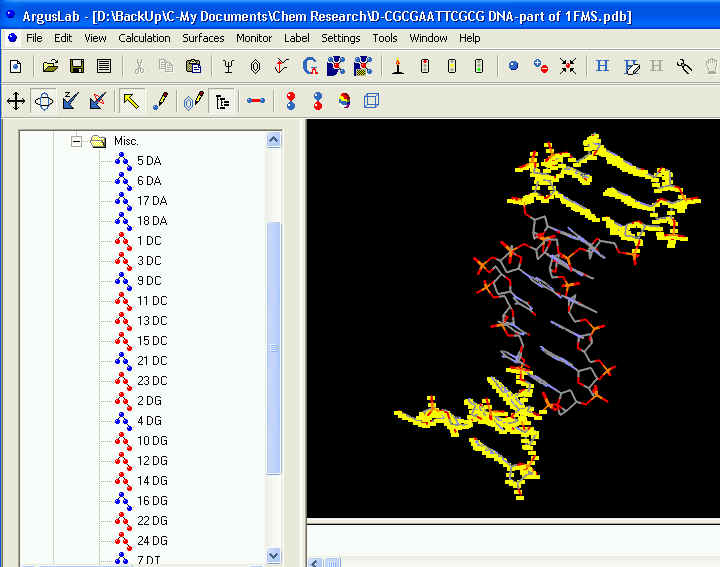This screenshot has width=720, height=567.
Task: Toggle the rotate molecule mode button
Action: [x=43, y=101]
